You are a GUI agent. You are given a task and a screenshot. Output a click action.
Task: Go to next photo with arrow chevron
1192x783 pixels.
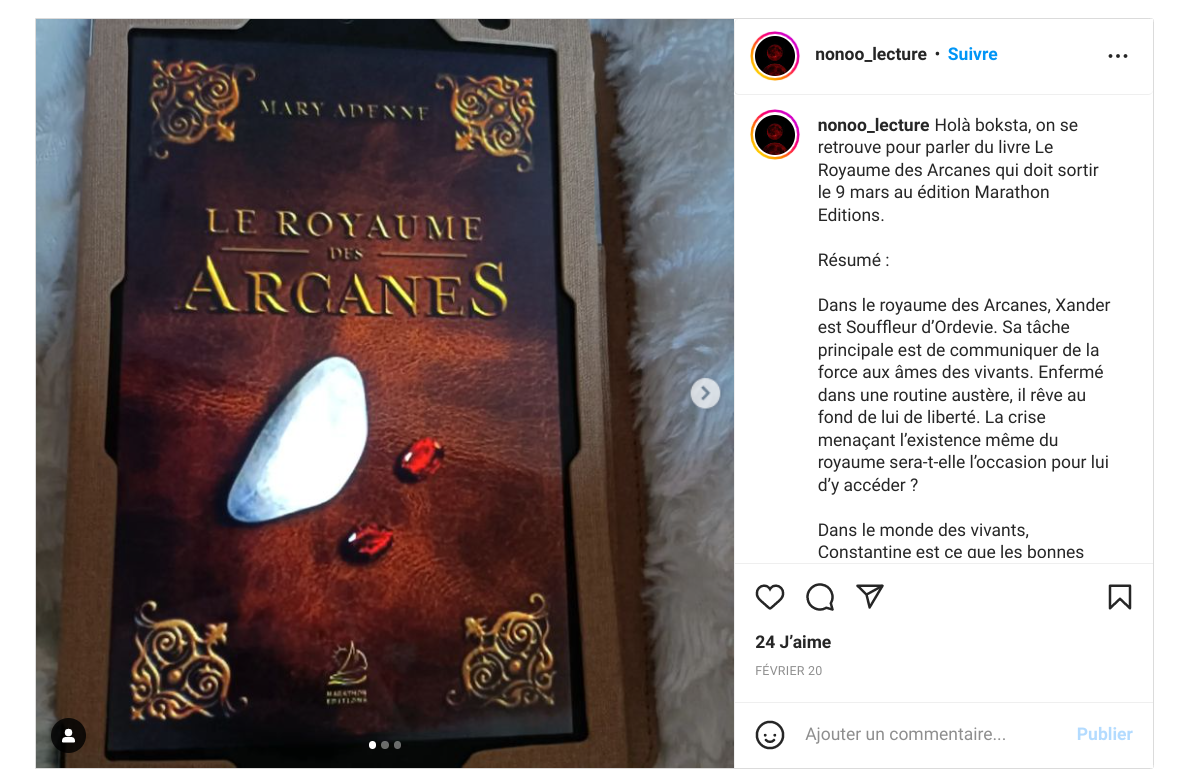point(705,393)
